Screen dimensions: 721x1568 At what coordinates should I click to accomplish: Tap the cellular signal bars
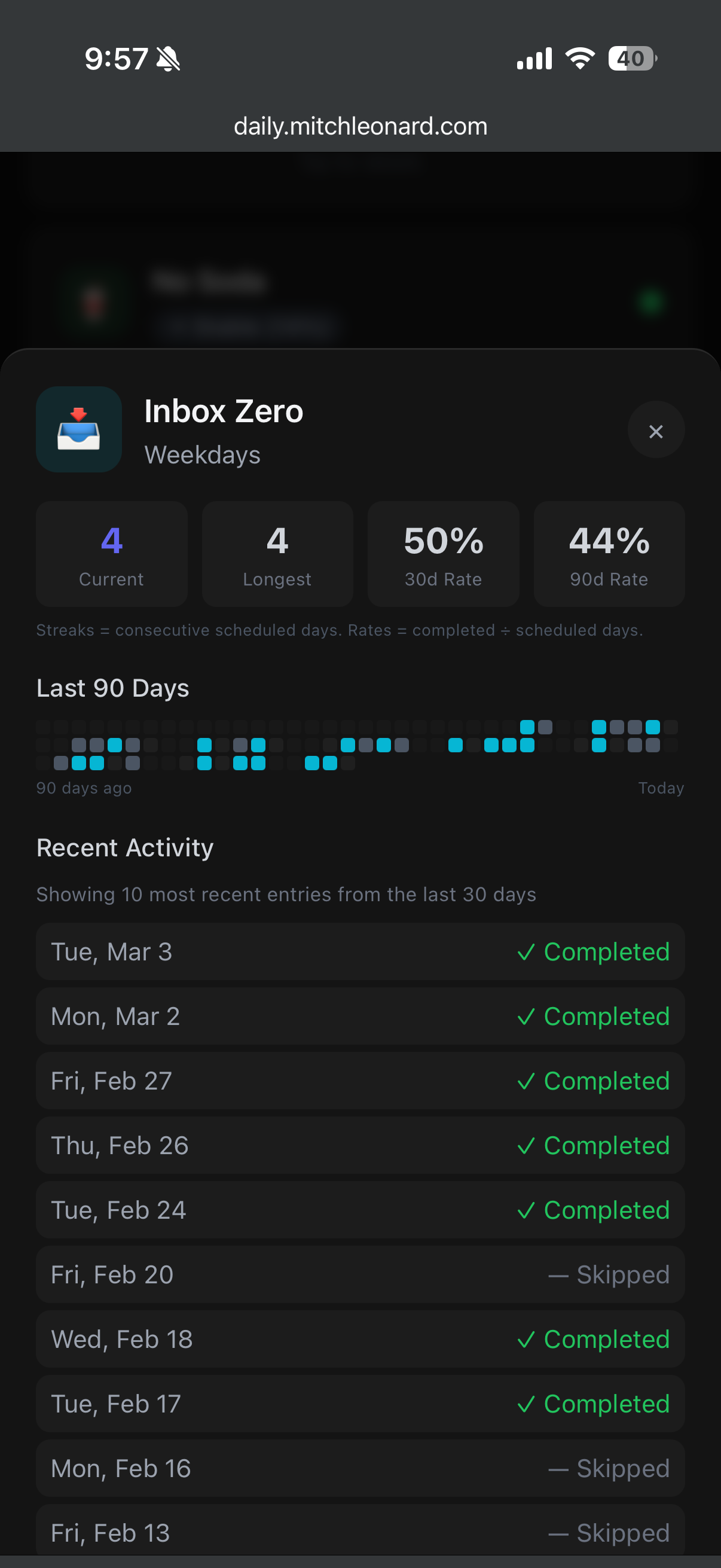click(x=534, y=59)
